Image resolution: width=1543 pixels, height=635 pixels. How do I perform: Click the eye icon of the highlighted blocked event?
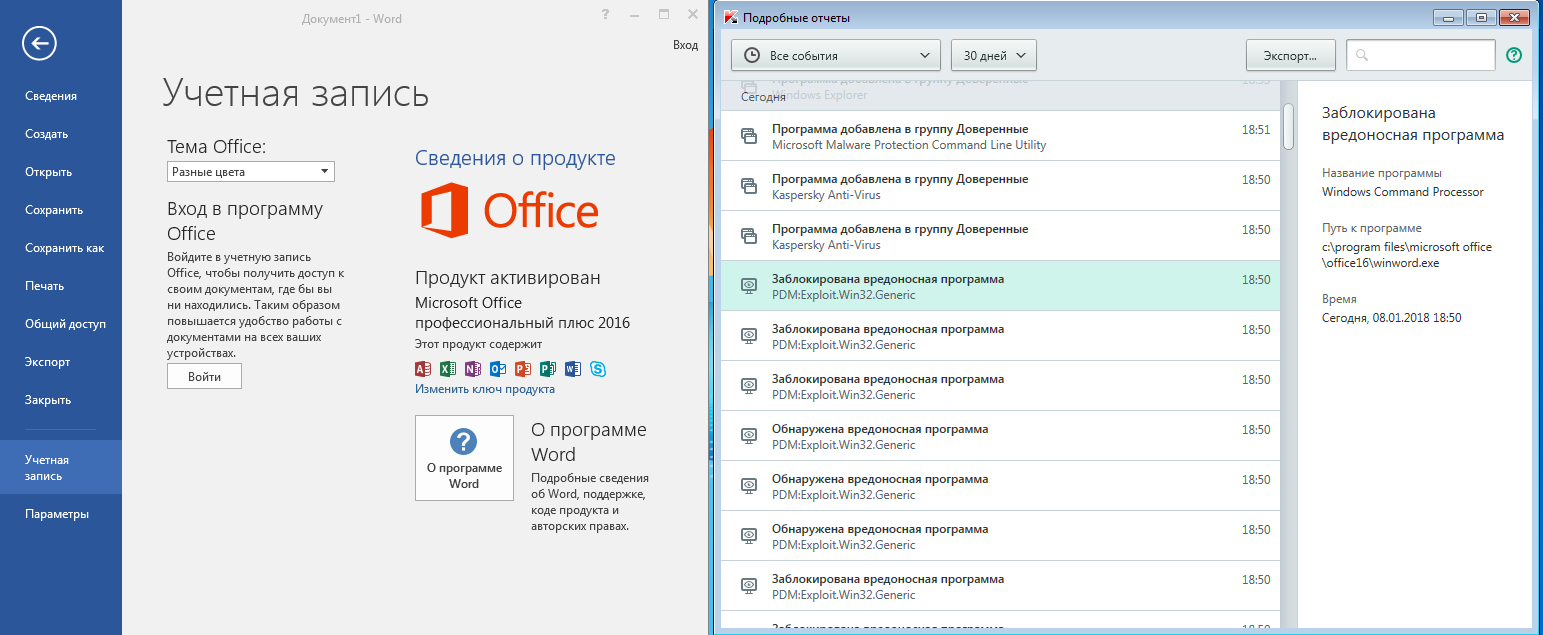(748, 286)
